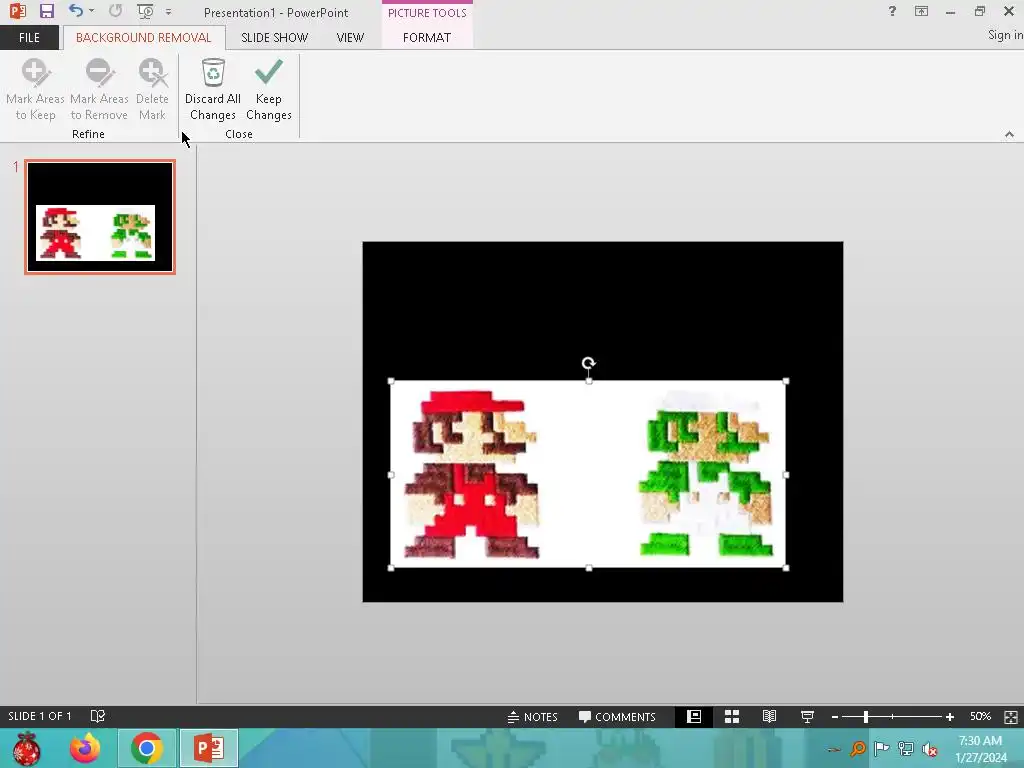Click SLIDE 1 OF 1 indicator
Viewport: 1024px width, 768px height.
tap(40, 716)
